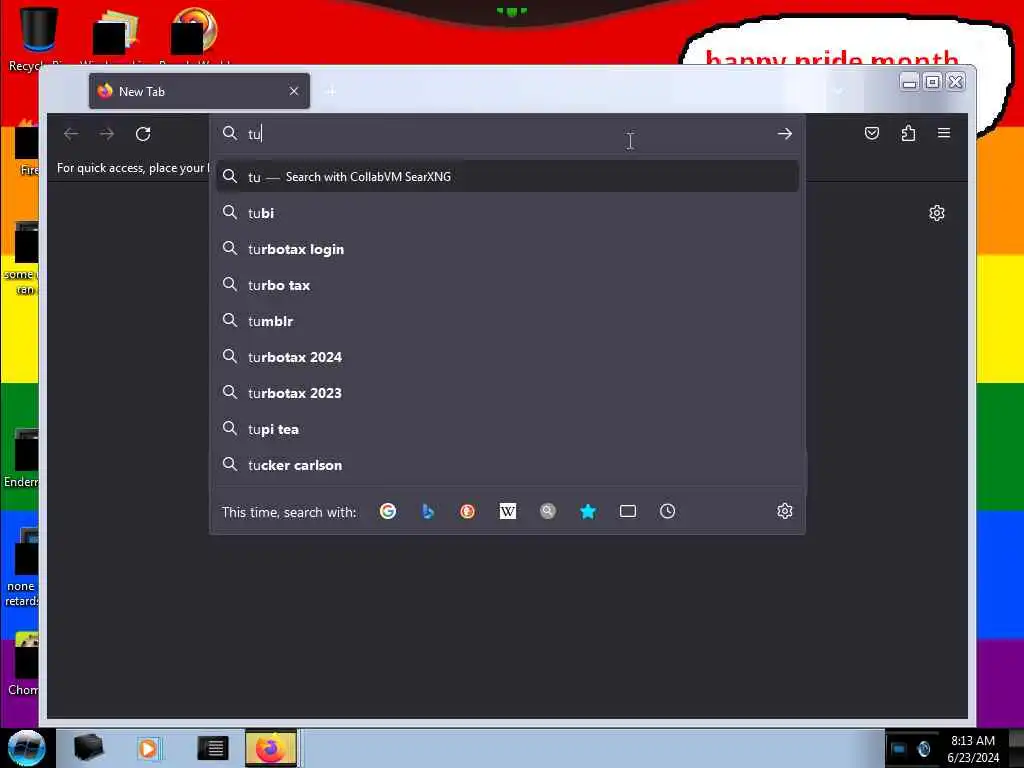Open the Extensions panel
This screenshot has width=1024, height=768.
click(x=908, y=133)
